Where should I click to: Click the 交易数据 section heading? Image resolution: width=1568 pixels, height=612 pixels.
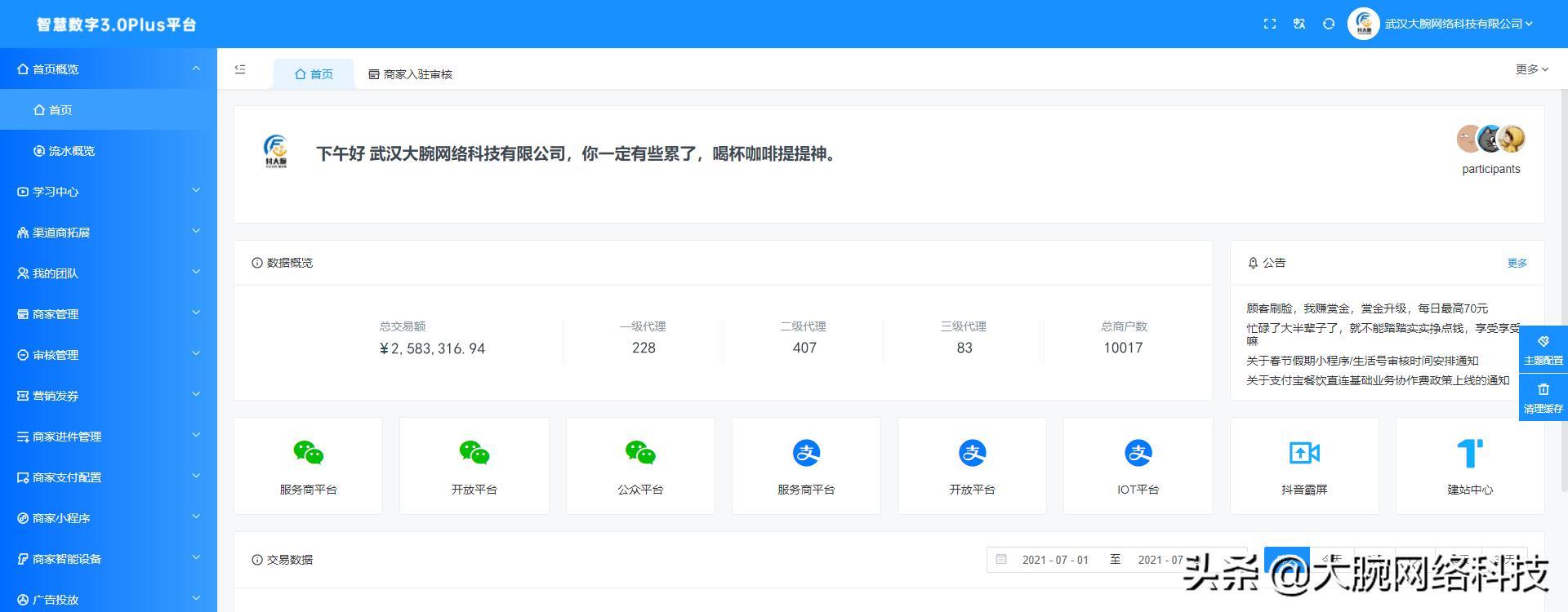pos(283,560)
